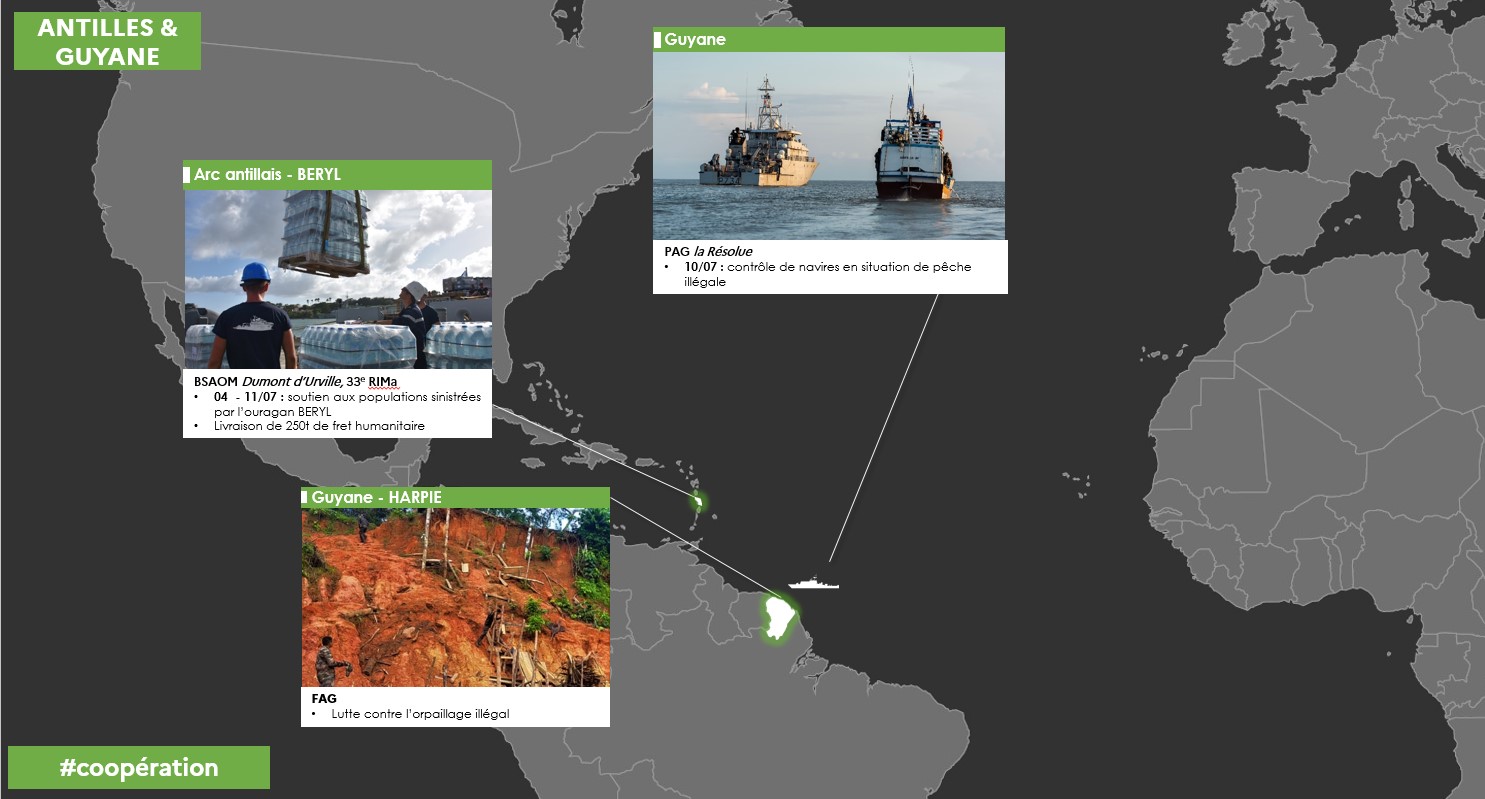Click the white ship icon off Guyane
Image resolution: width=1485 pixels, height=799 pixels.
(813, 582)
